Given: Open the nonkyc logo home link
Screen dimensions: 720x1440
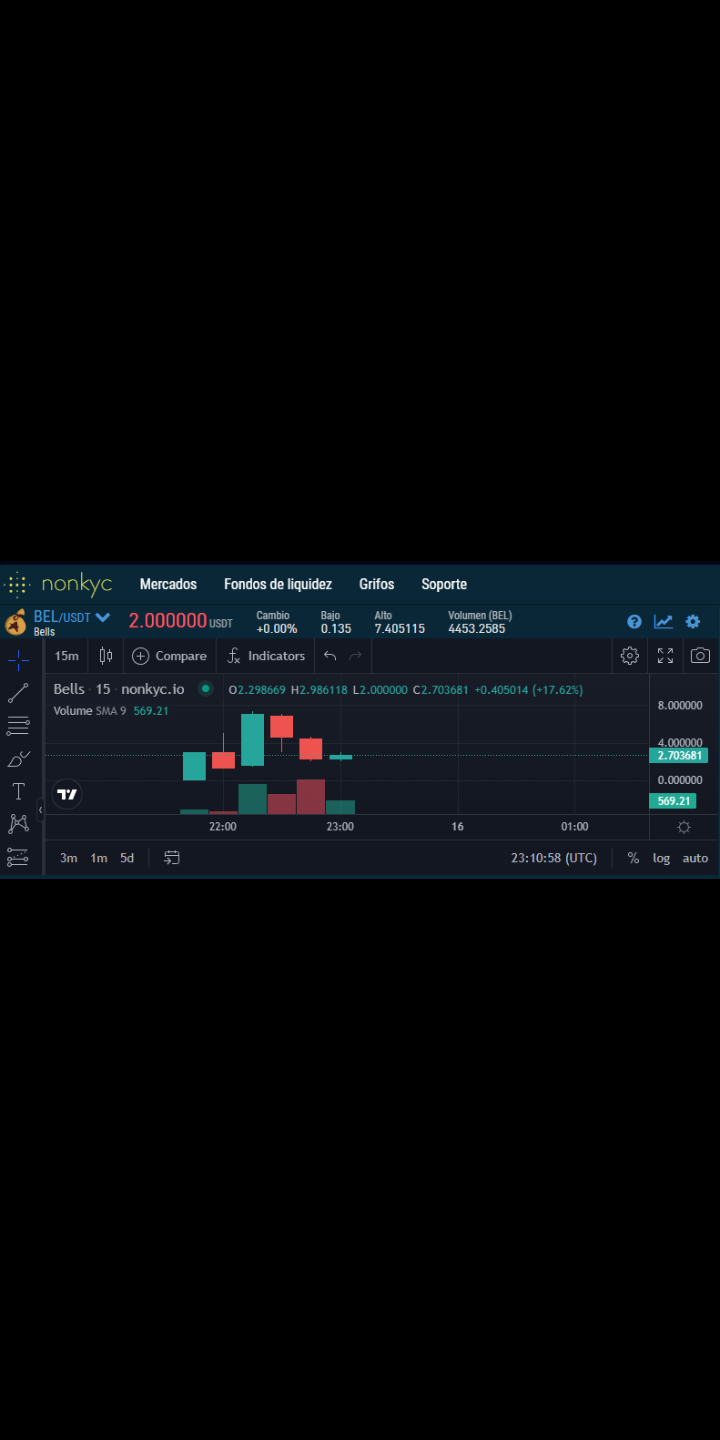Looking at the screenshot, I should tap(59, 584).
